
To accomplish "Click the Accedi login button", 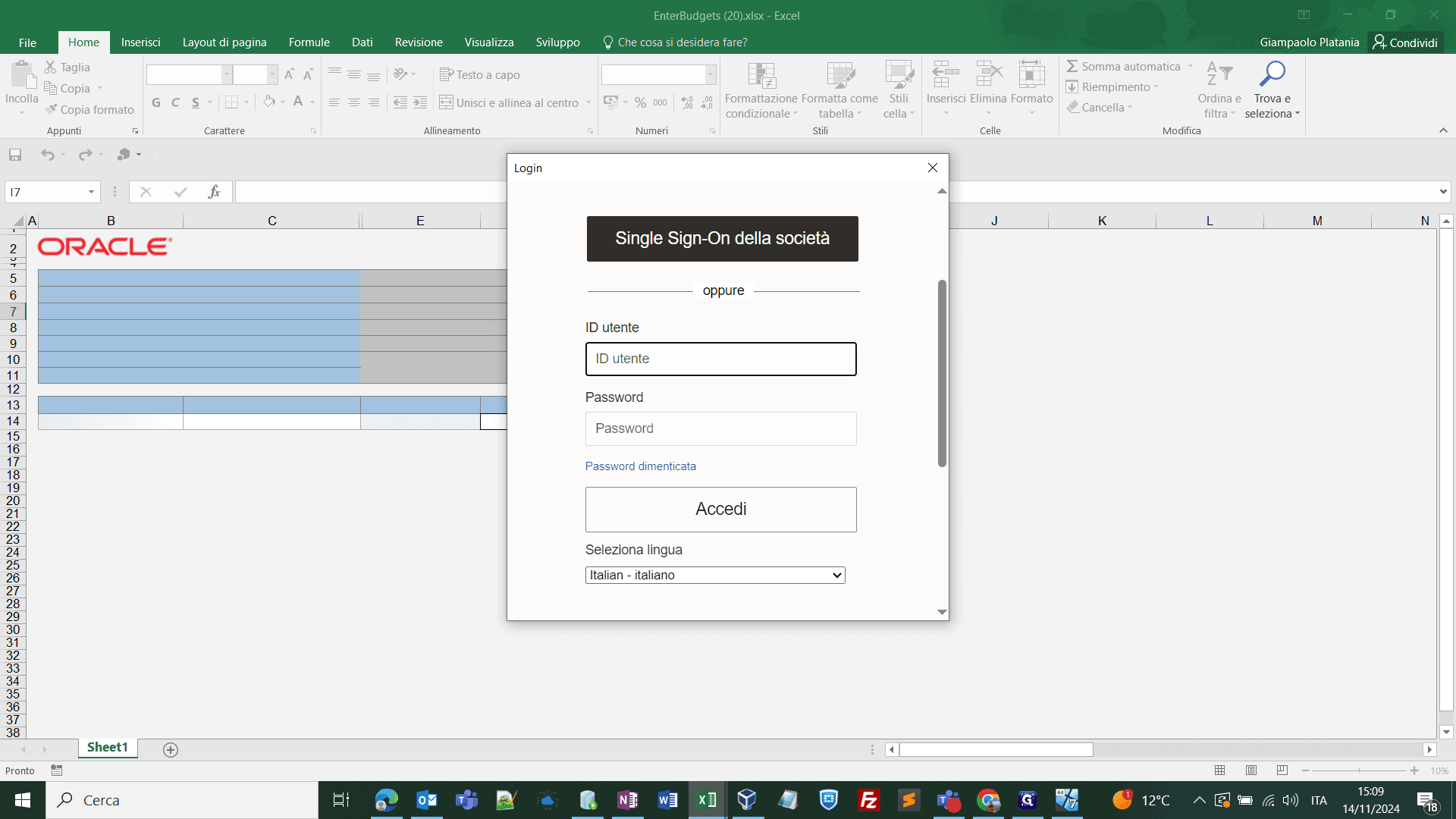I will click(x=721, y=509).
